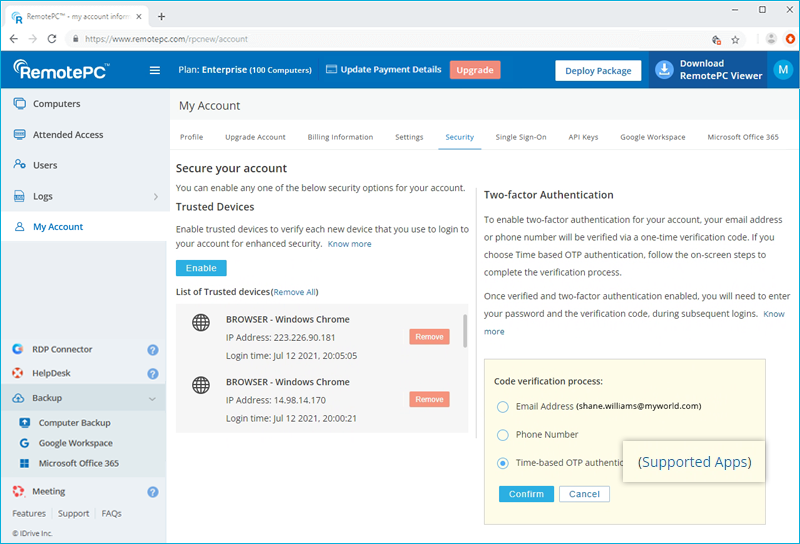800x544 pixels.
Task: Collapse the Backup sidebar section
Action: (x=152, y=398)
